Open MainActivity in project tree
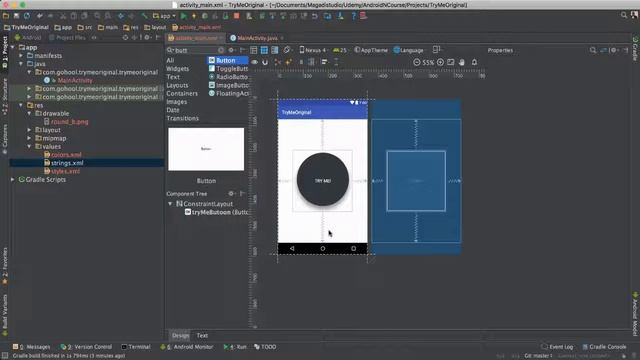The image size is (640, 360). (75, 80)
